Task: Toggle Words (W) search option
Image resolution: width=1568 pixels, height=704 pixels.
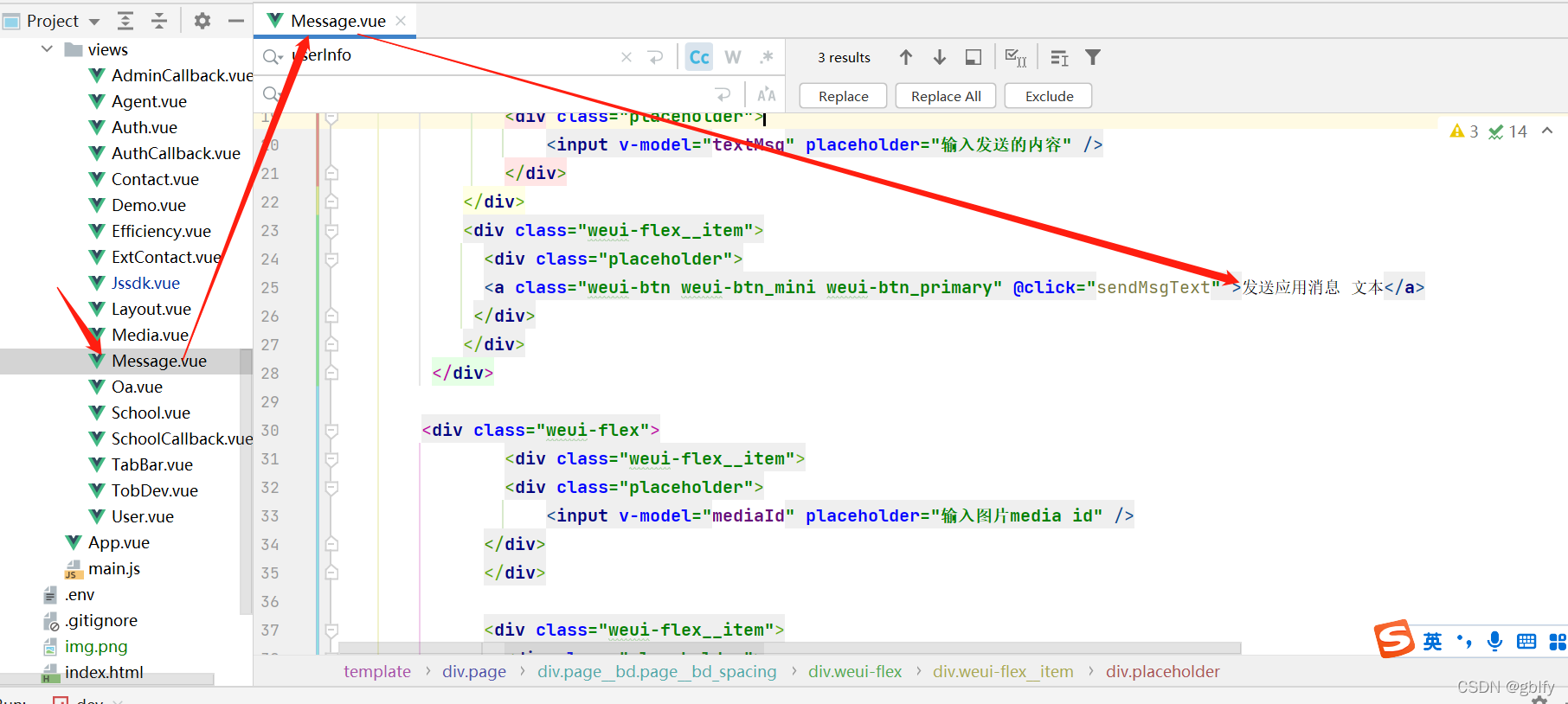Action: tap(733, 57)
